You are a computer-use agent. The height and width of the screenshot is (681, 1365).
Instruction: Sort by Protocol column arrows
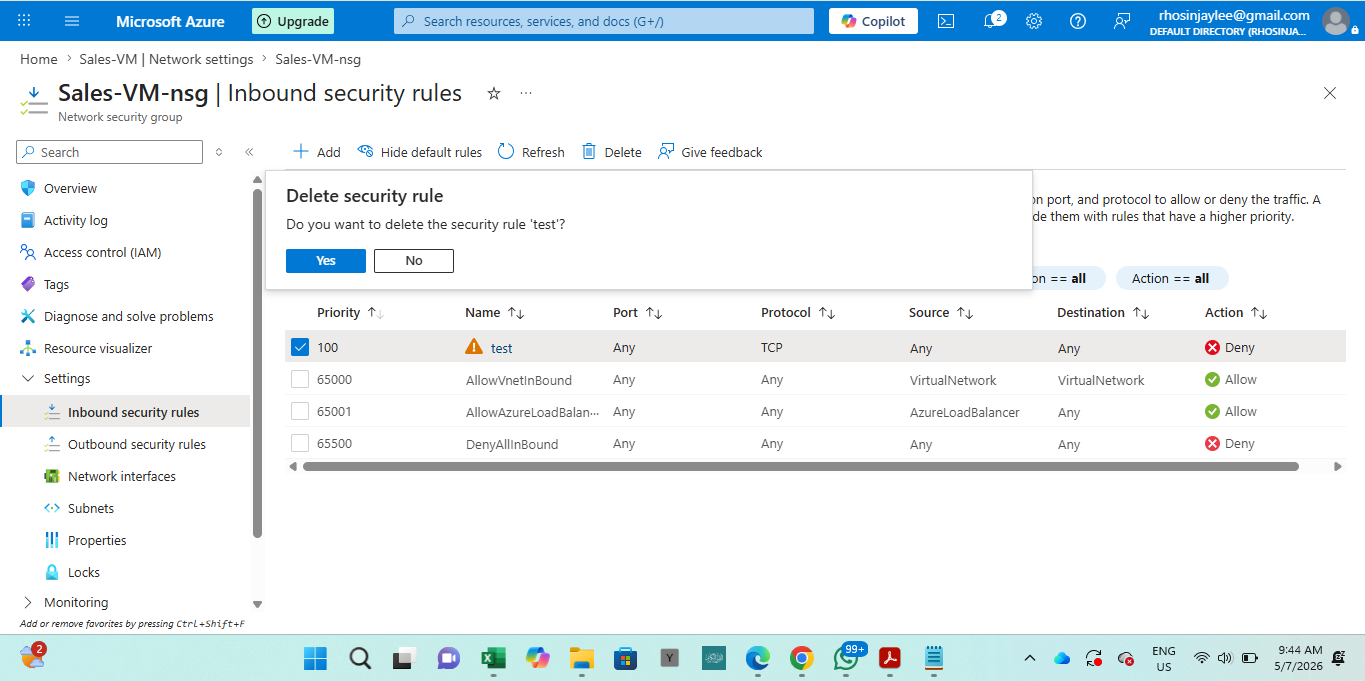[x=827, y=313]
